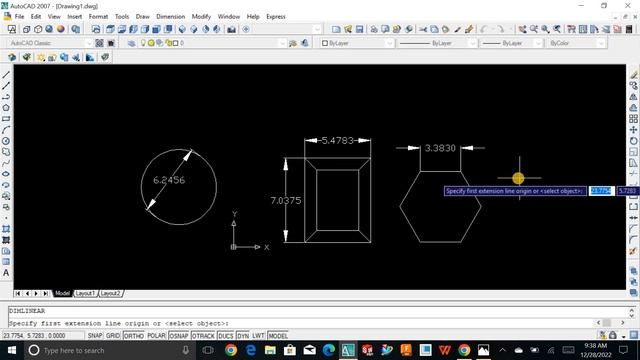Select the Rectangle draw tool
This screenshot has height=360, width=640.
coord(6,119)
